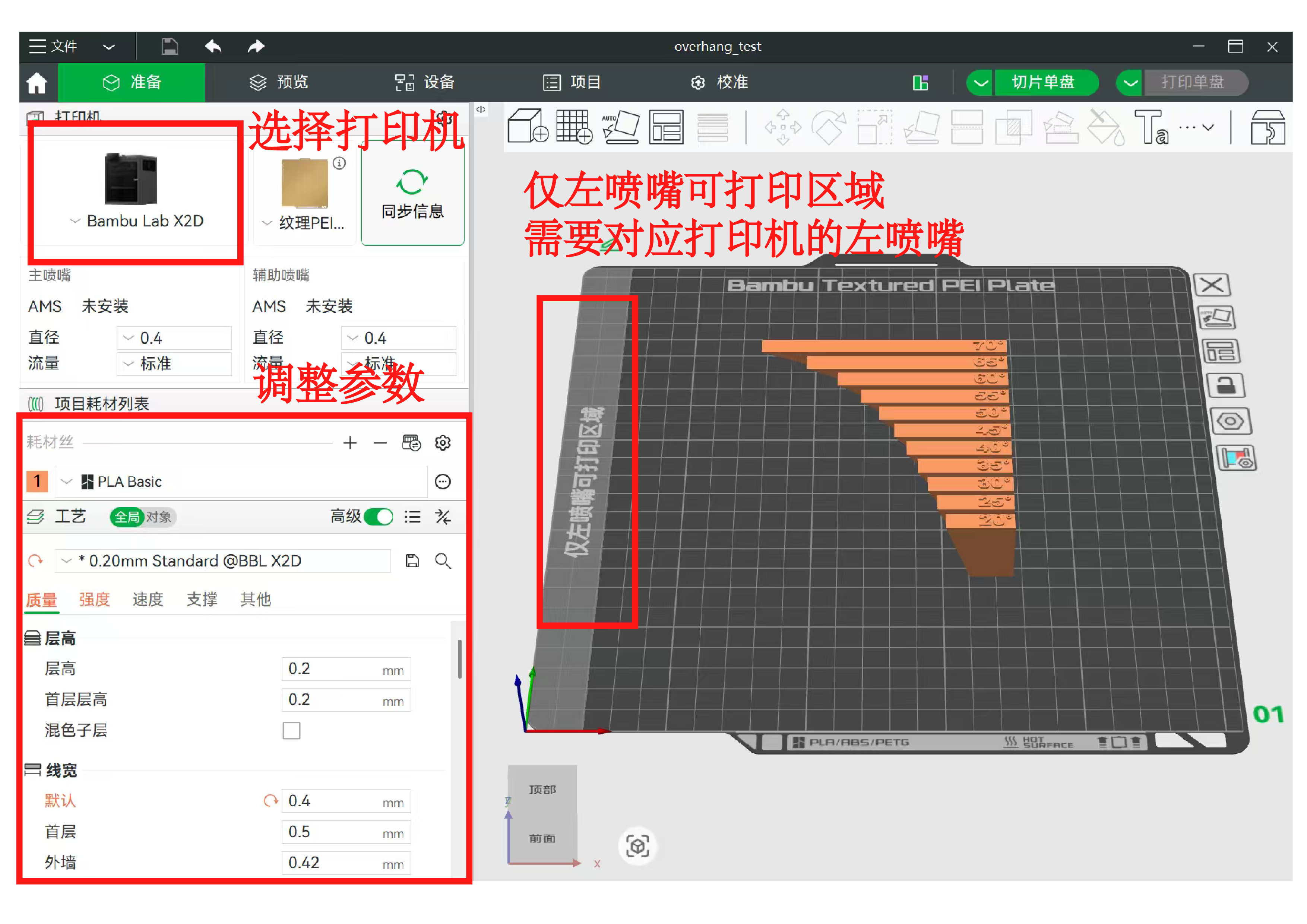Save the current process preset

(x=413, y=561)
